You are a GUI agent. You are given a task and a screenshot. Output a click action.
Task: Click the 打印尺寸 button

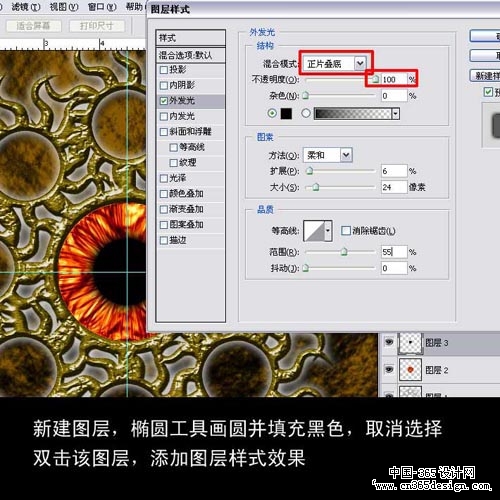point(97,26)
